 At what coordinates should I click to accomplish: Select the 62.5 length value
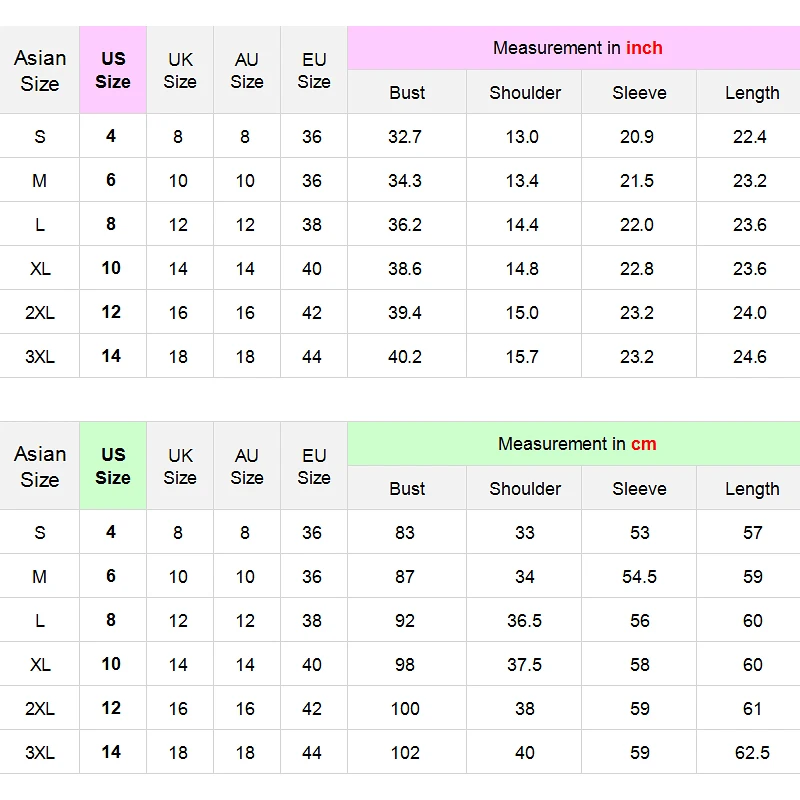(752, 753)
